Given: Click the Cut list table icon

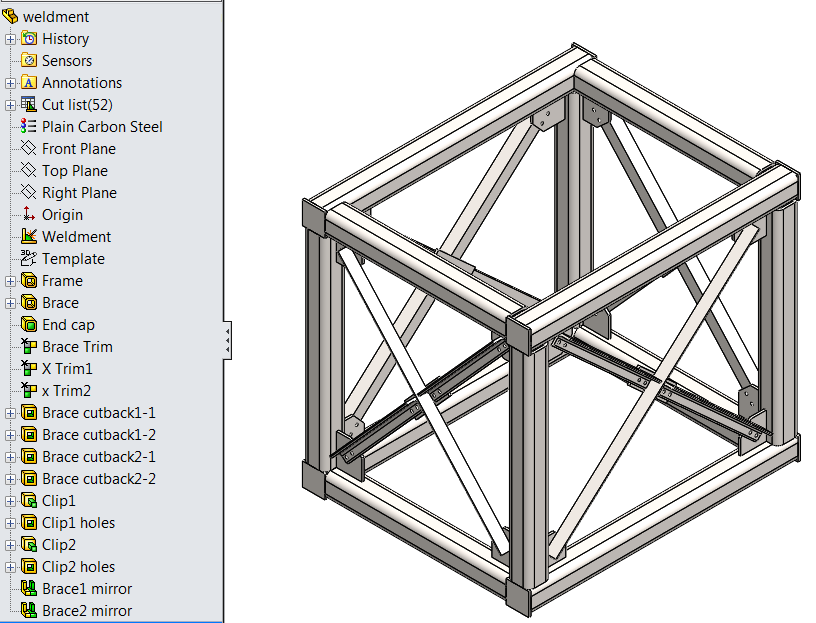Looking at the screenshot, I should pyautogui.click(x=29, y=105).
